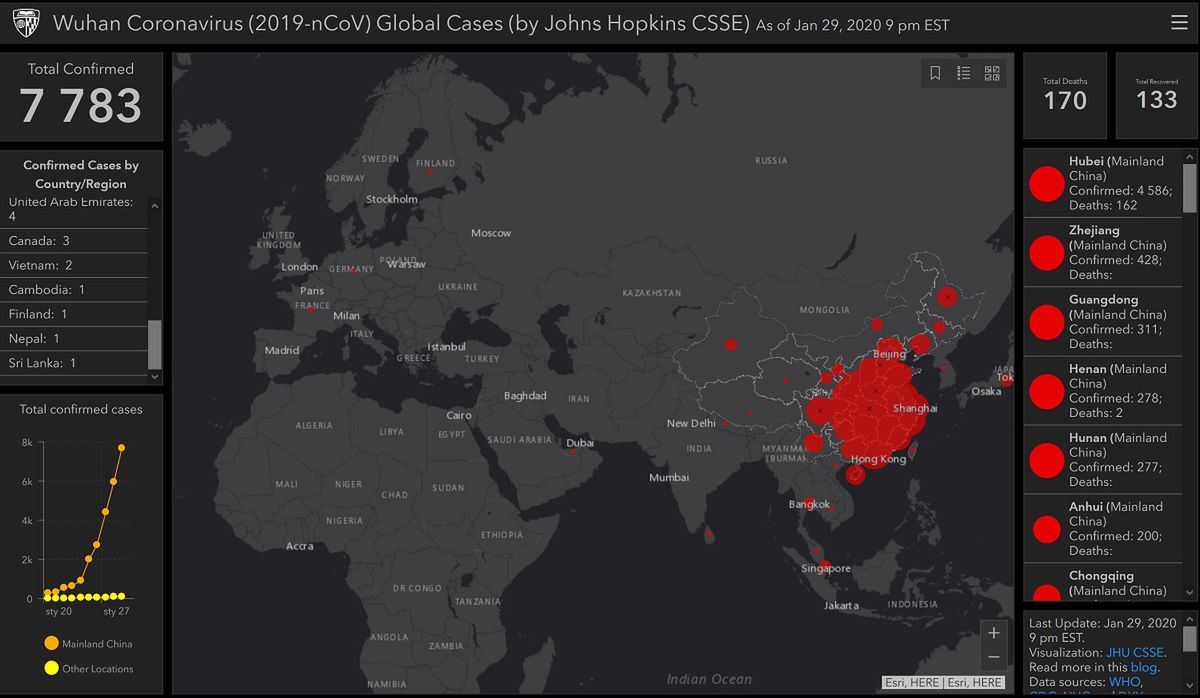Click the Moscow label on map
The height and width of the screenshot is (698, 1200).
coord(491,233)
